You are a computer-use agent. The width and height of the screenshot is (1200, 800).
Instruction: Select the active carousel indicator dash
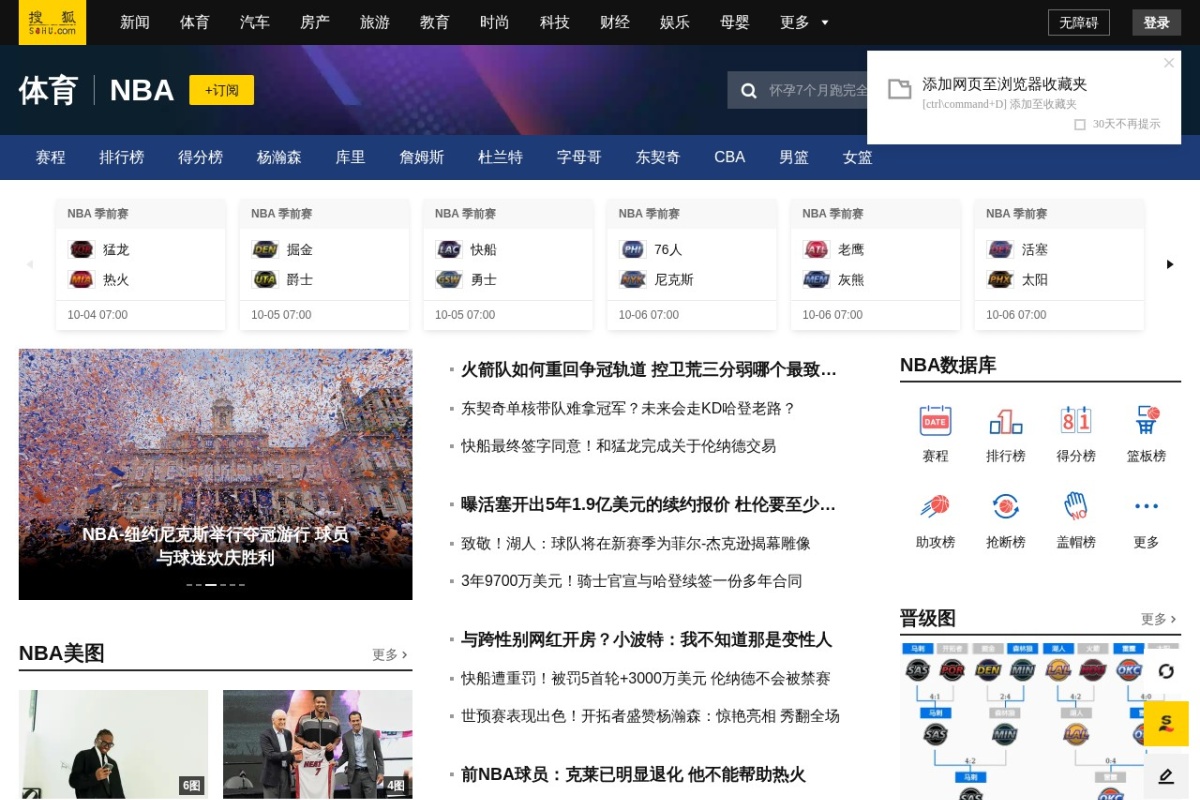[x=210, y=584]
